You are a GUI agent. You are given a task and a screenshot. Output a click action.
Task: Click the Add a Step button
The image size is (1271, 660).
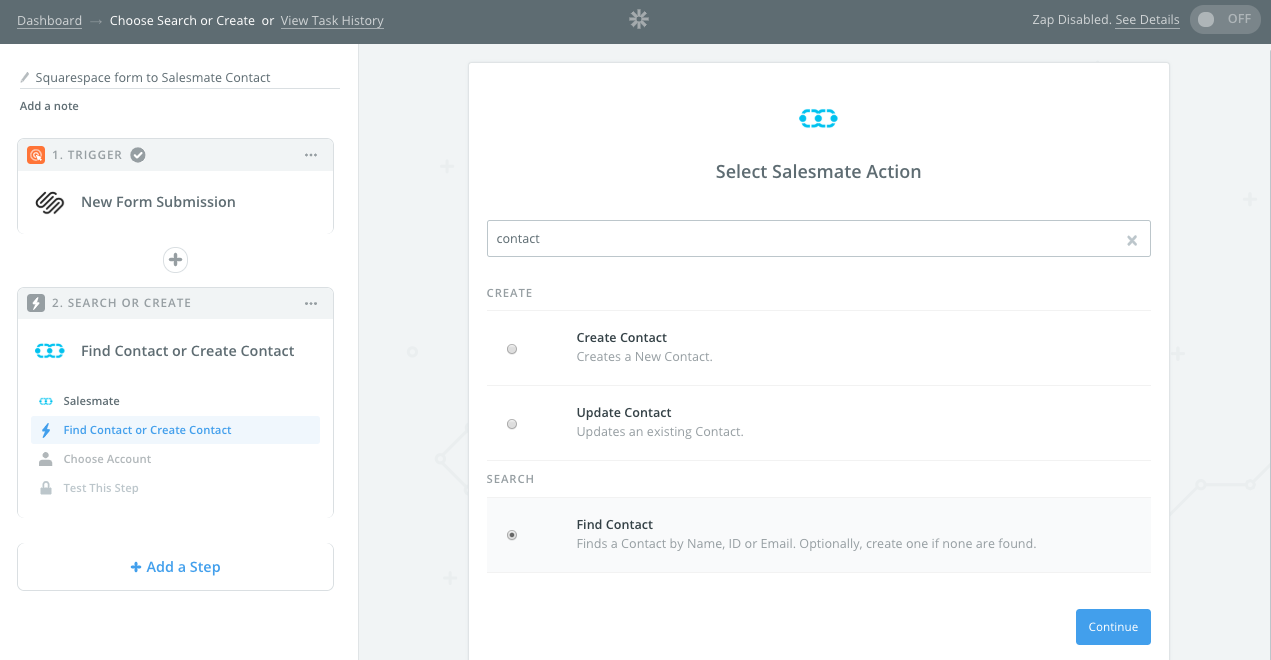pyautogui.click(x=175, y=567)
